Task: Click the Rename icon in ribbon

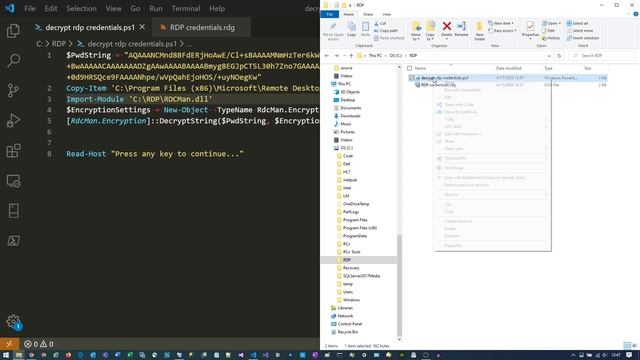Action: click(x=462, y=29)
